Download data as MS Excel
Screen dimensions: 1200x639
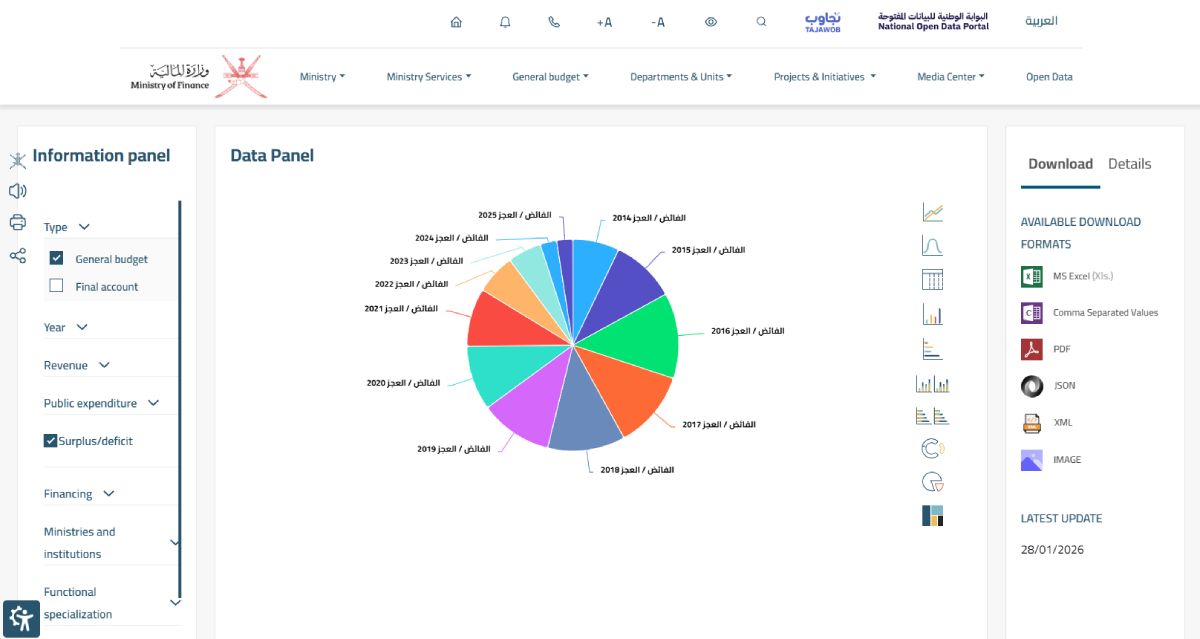point(1067,276)
